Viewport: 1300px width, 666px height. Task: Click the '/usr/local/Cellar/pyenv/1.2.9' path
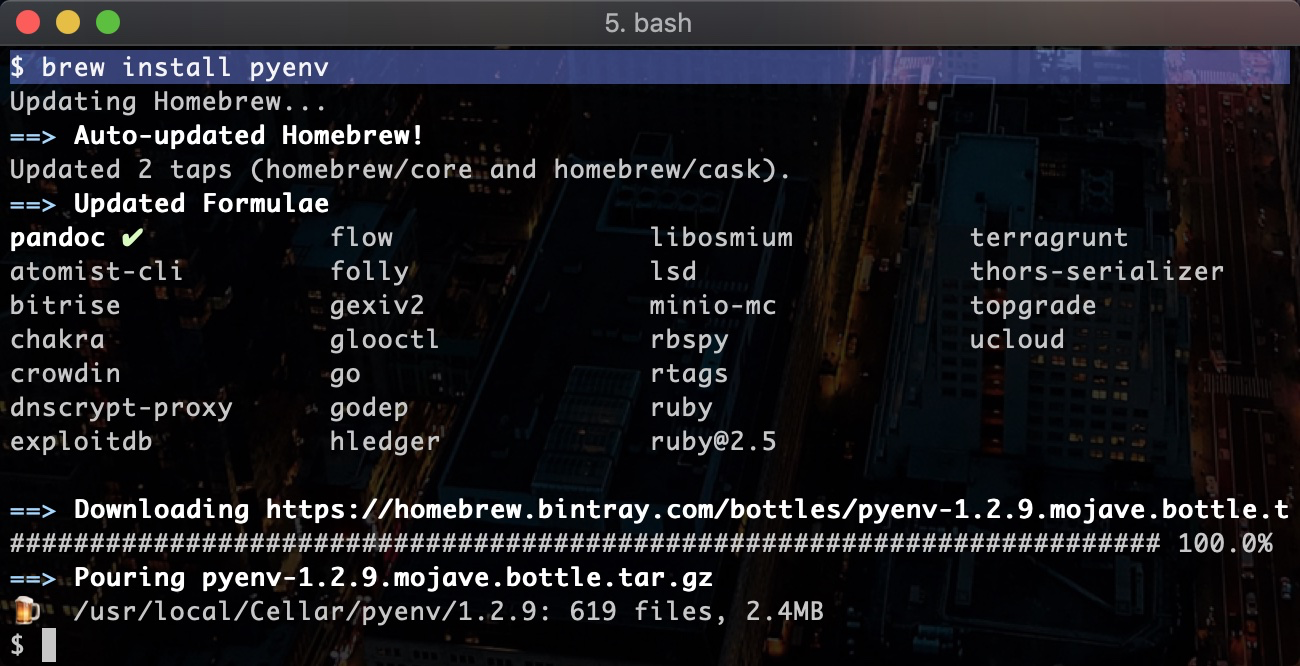tap(304, 612)
